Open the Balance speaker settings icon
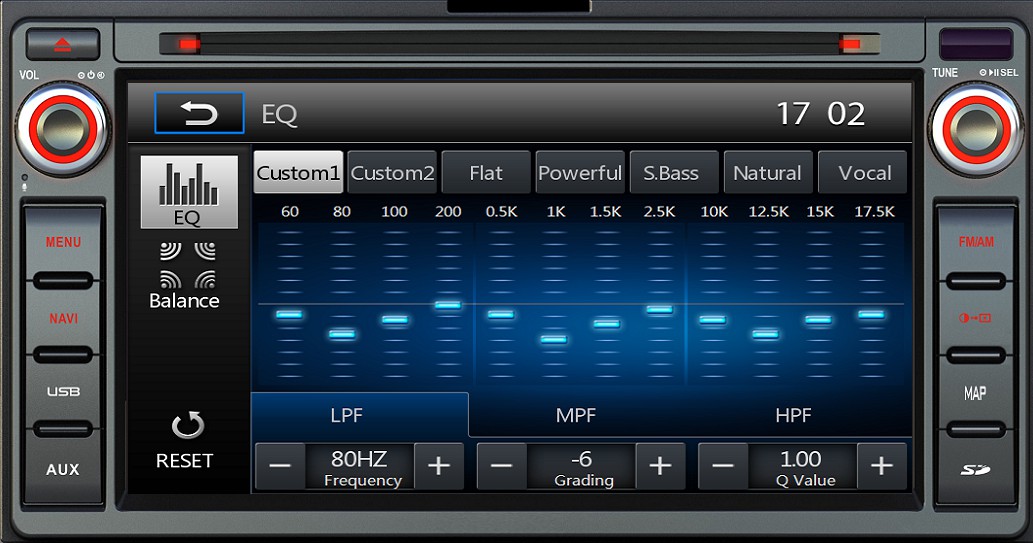The width and height of the screenshot is (1033, 543). tap(185, 275)
